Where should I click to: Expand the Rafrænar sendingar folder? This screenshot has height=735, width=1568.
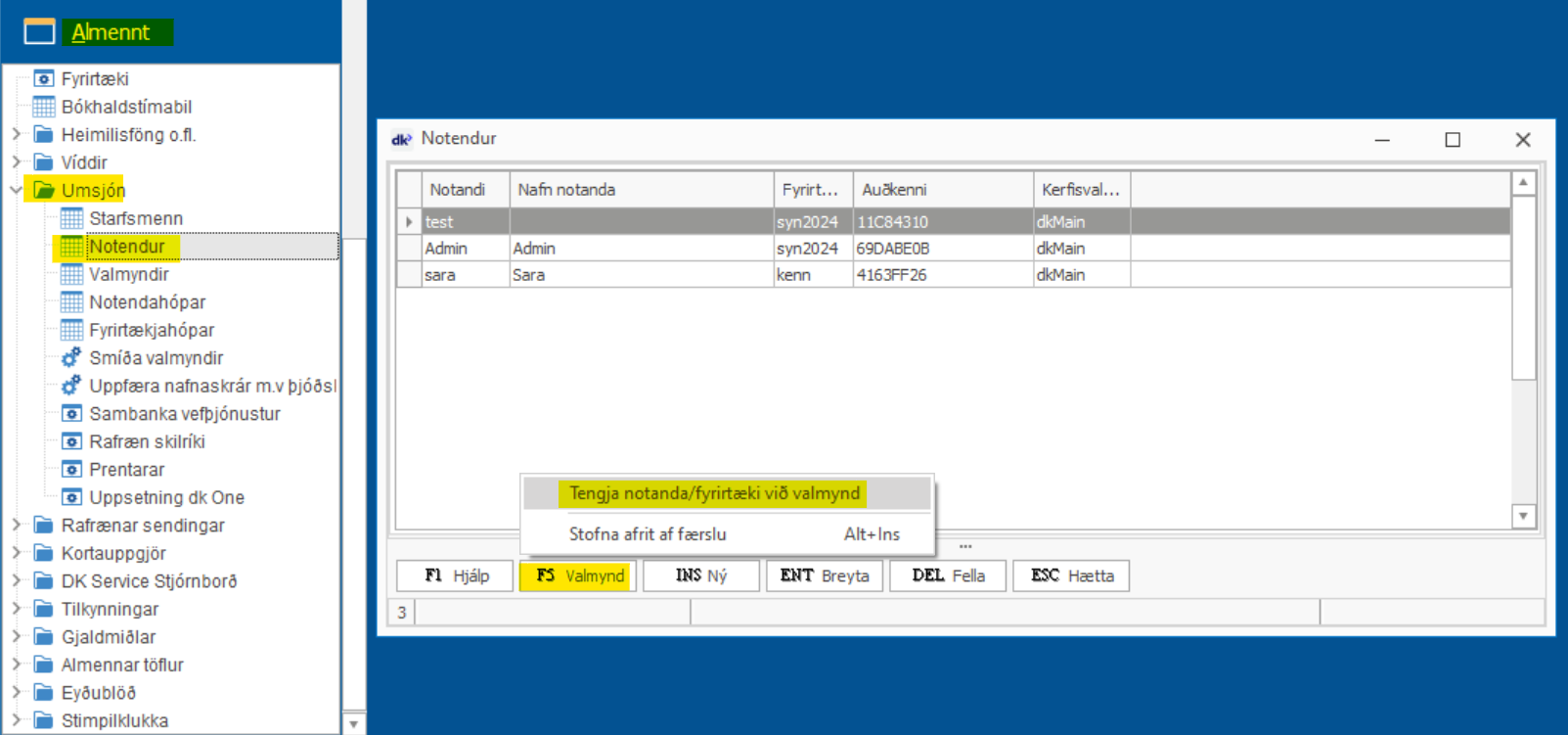(16, 526)
